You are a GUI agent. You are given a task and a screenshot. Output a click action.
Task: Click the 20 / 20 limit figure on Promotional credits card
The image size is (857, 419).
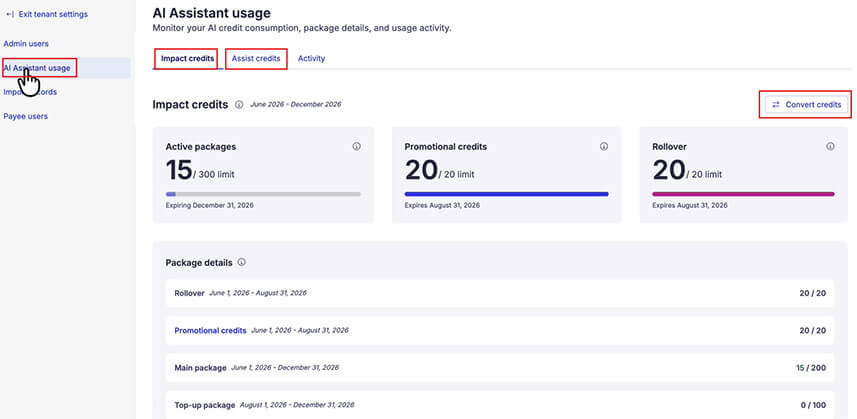(x=439, y=170)
